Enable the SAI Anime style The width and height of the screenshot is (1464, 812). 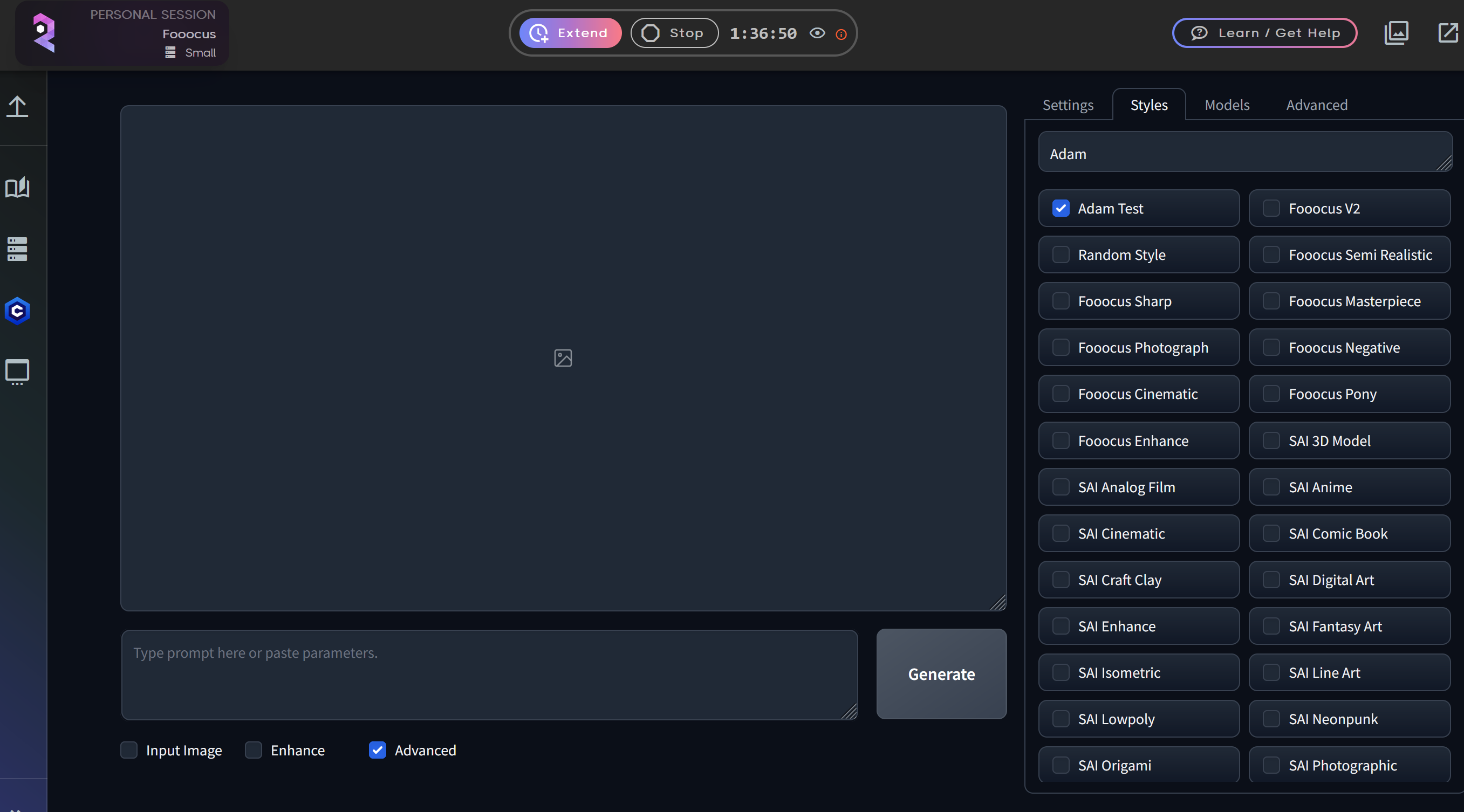(1273, 487)
